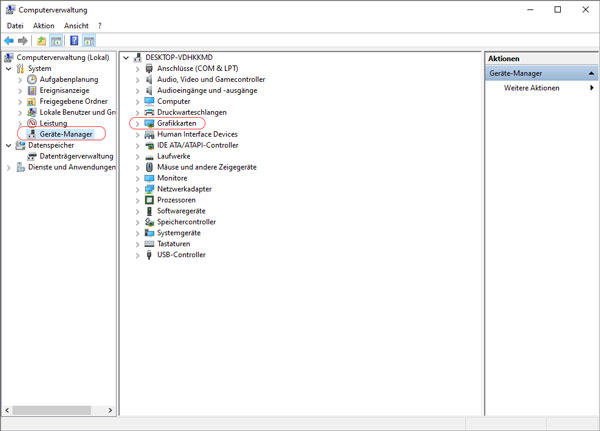The image size is (600, 431).
Task: Select Datenträgerverwaltung under Datenspeicher
Action: 76,156
